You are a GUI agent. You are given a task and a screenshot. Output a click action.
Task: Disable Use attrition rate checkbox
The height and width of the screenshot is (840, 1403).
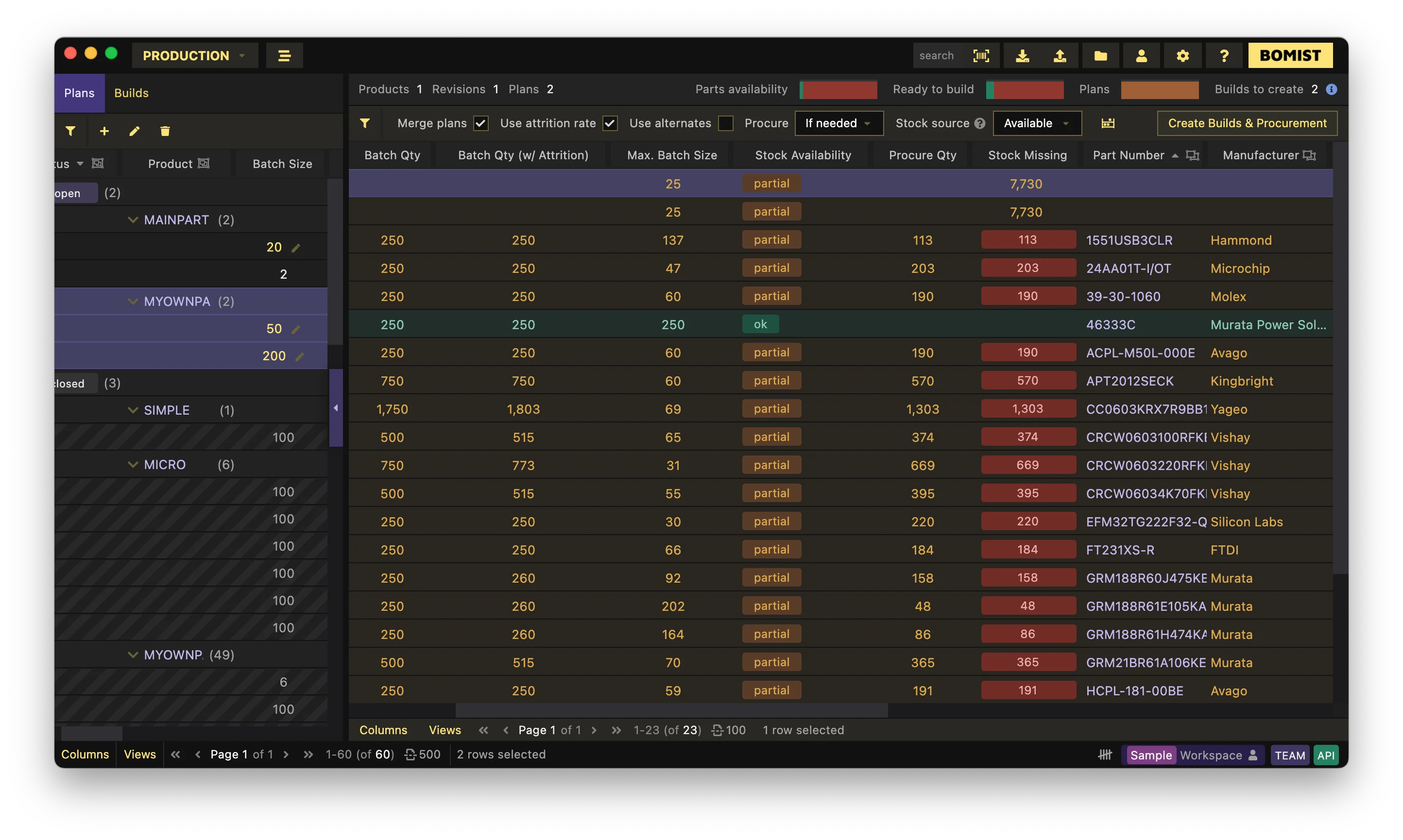tap(610, 123)
